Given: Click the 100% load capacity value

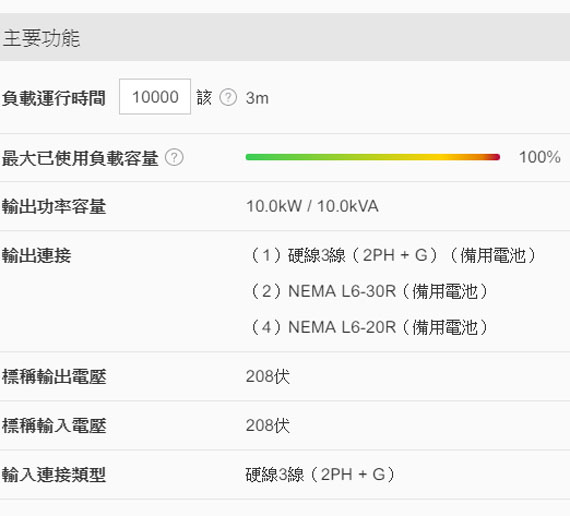Looking at the screenshot, I should click(539, 157).
